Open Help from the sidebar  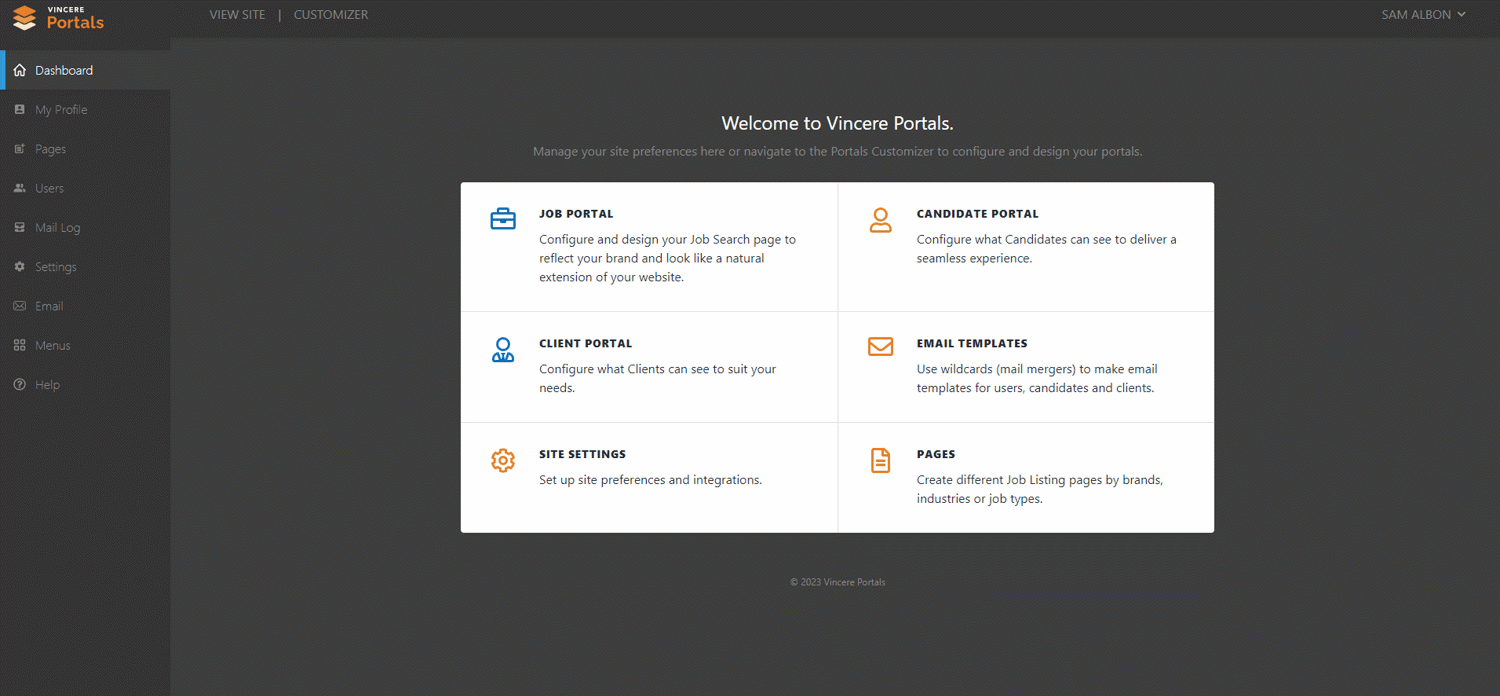pyautogui.click(x=85, y=385)
